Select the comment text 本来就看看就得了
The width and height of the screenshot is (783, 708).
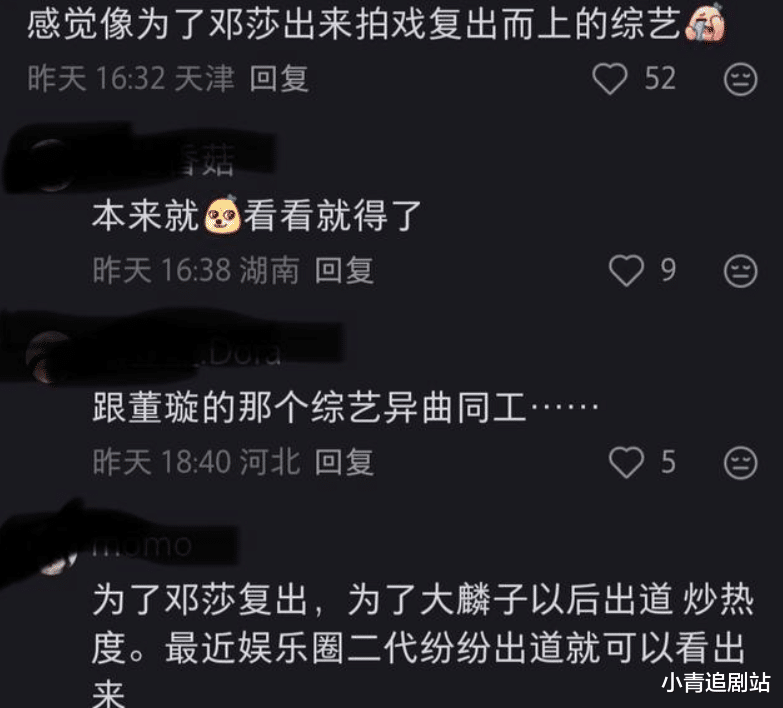[x=257, y=215]
